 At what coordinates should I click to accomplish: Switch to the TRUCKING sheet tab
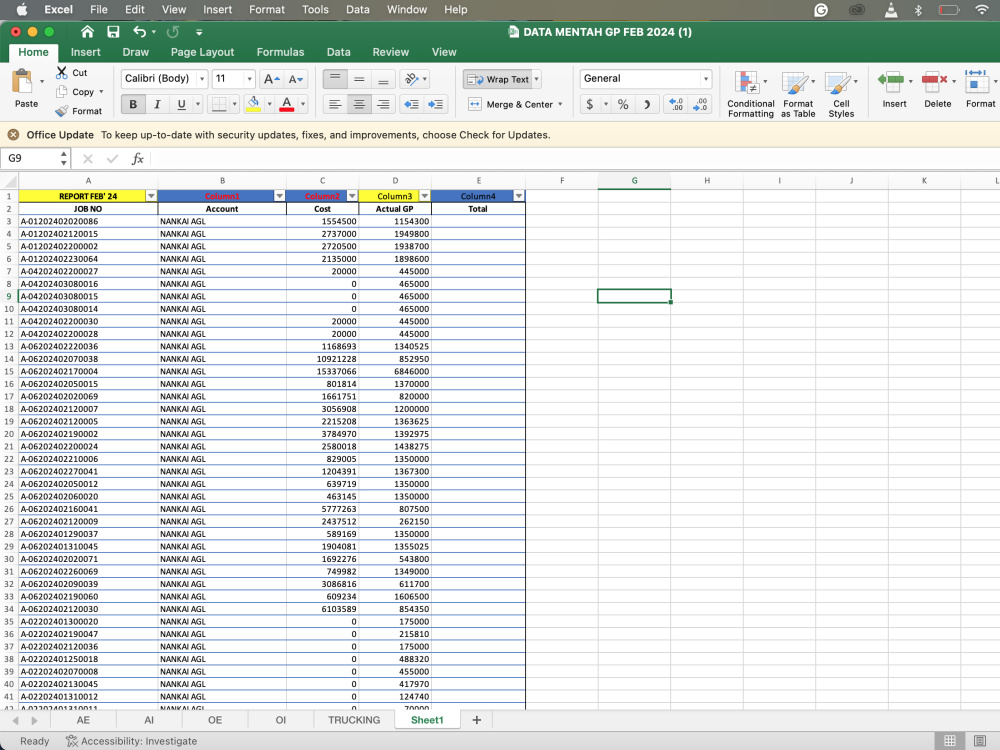click(354, 720)
